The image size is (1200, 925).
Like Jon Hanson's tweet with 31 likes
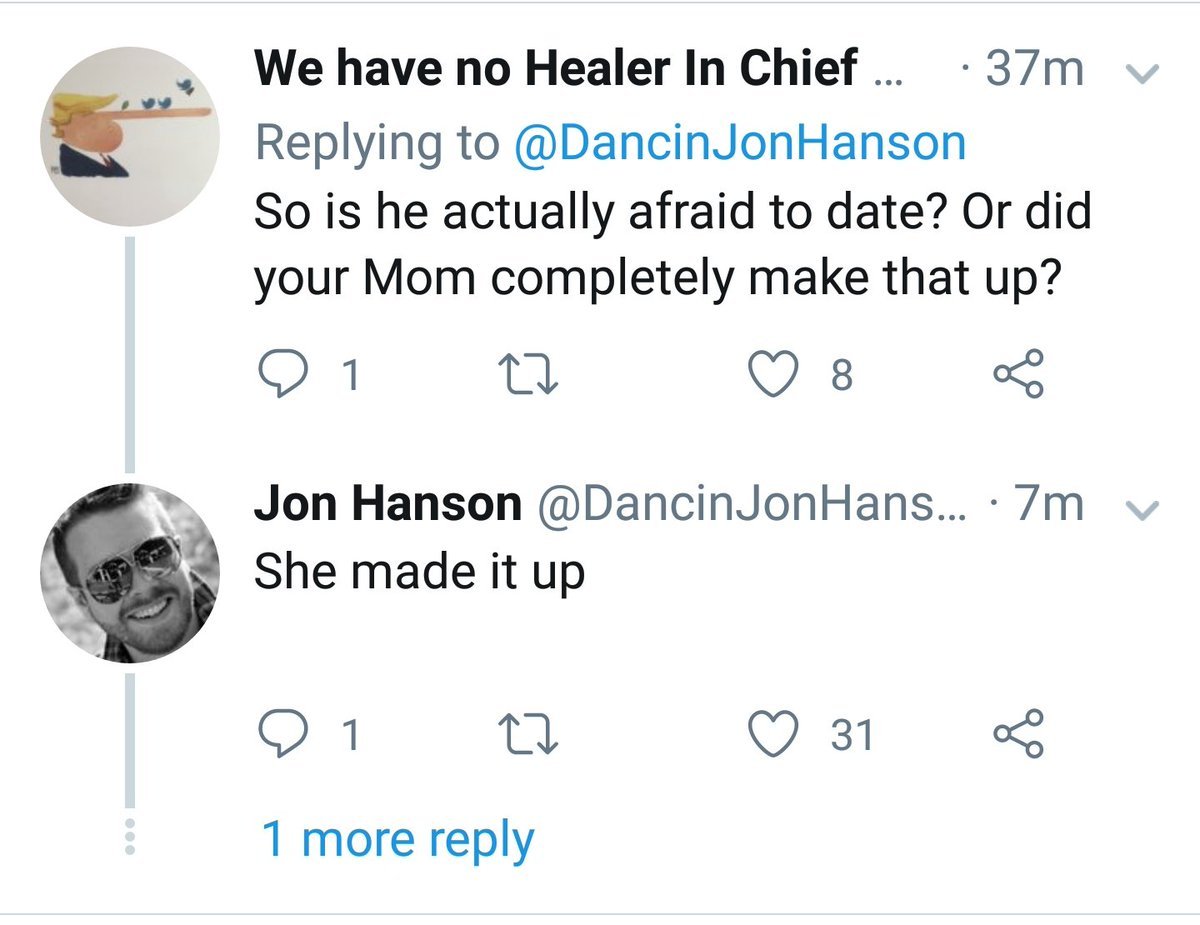coord(770,735)
